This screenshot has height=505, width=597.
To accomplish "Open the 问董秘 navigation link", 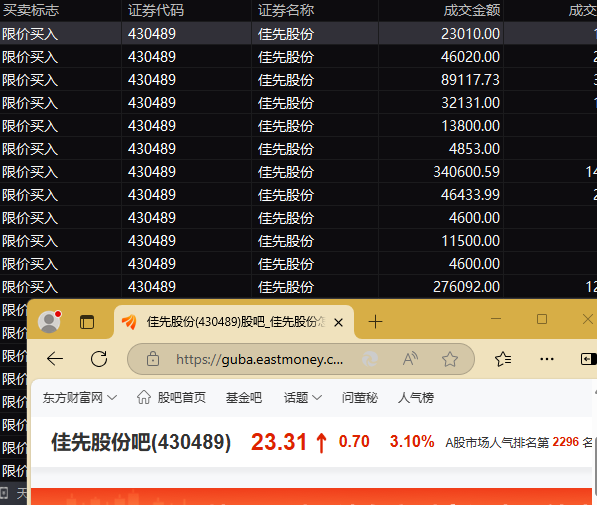I will [x=359, y=398].
